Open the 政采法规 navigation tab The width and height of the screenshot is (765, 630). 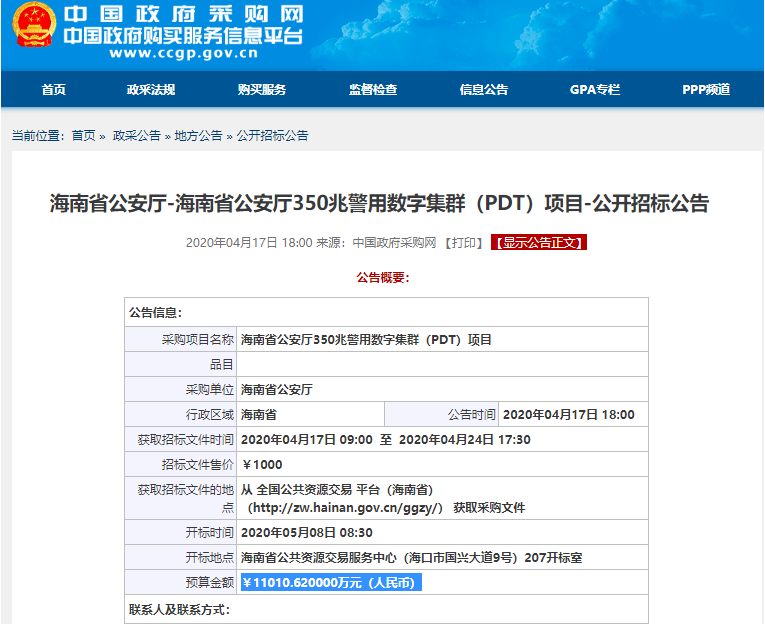coord(151,90)
